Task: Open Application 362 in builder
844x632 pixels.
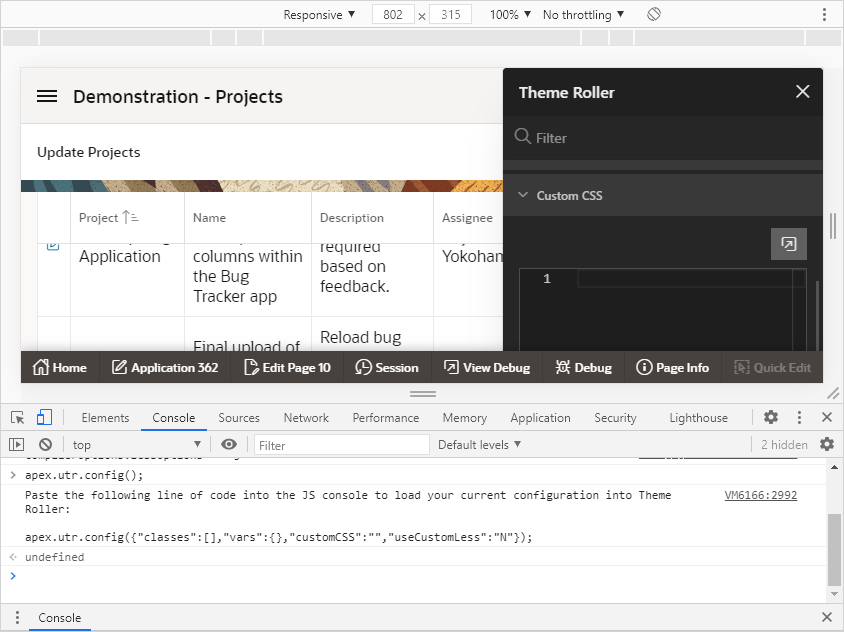Action: coord(165,368)
